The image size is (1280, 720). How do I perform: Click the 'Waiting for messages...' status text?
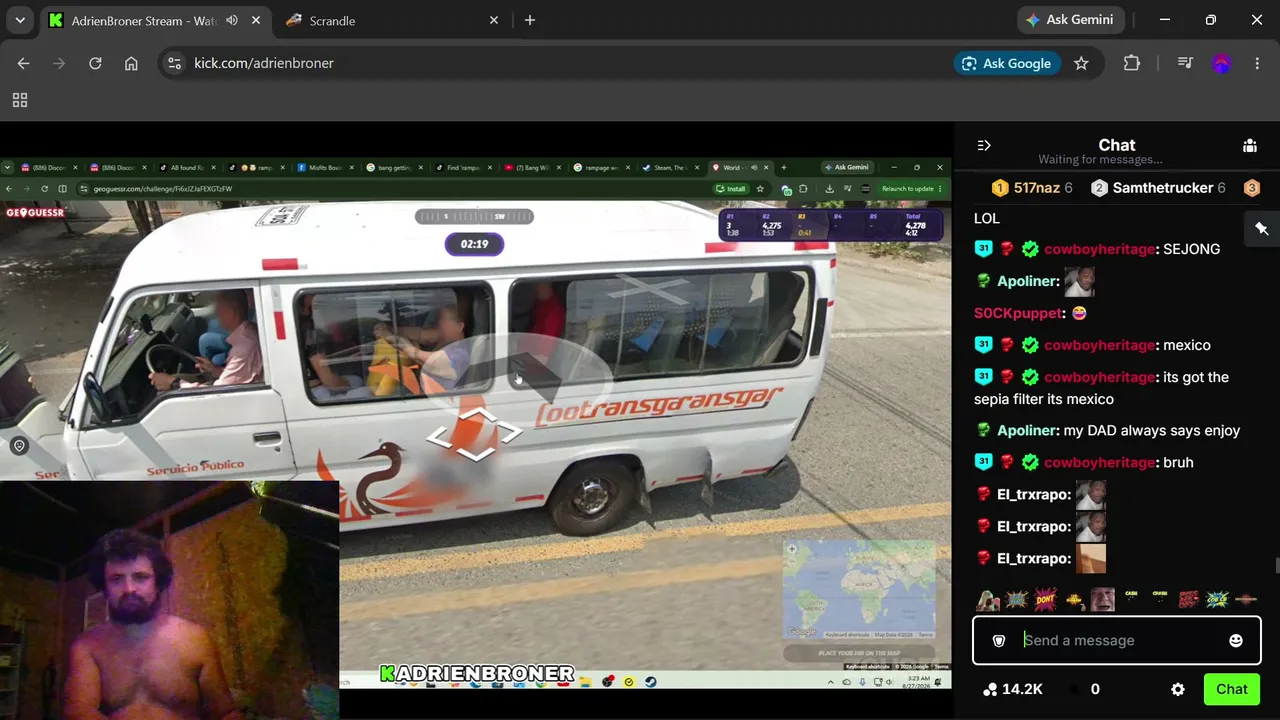pyautogui.click(x=1100, y=160)
